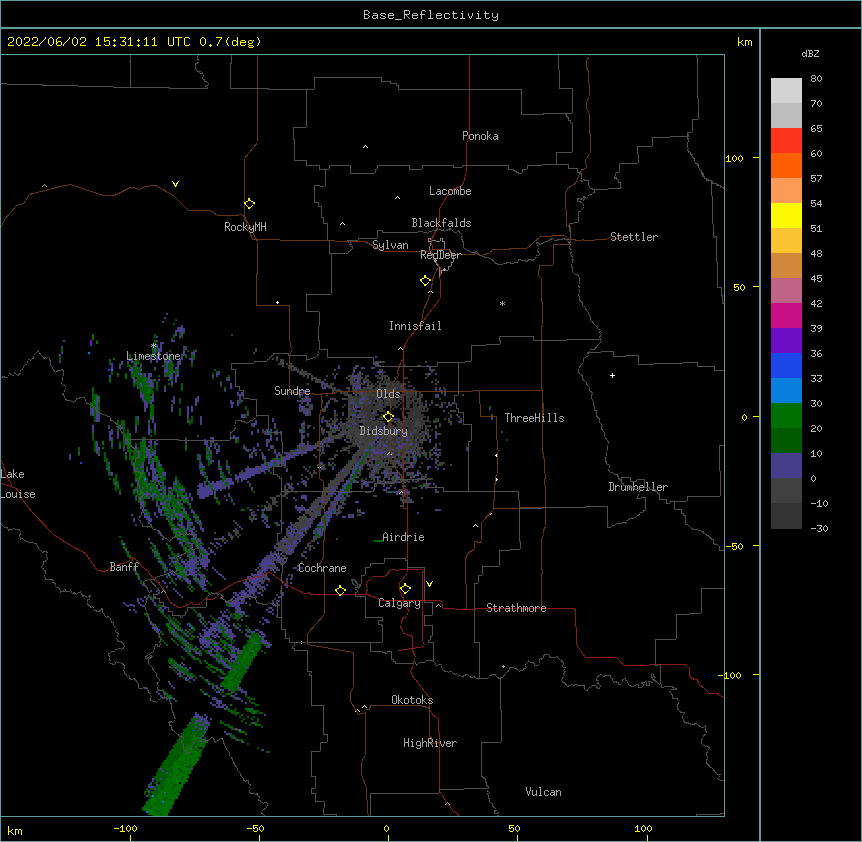Viewport: 862px width, 842px height.
Task: Click the yellow V marker northwest of RockyMH
Action: [x=175, y=184]
